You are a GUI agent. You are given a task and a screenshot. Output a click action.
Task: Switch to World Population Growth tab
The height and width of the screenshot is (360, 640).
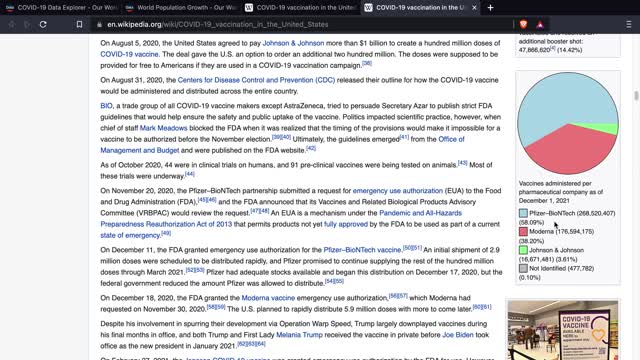tap(181, 7)
